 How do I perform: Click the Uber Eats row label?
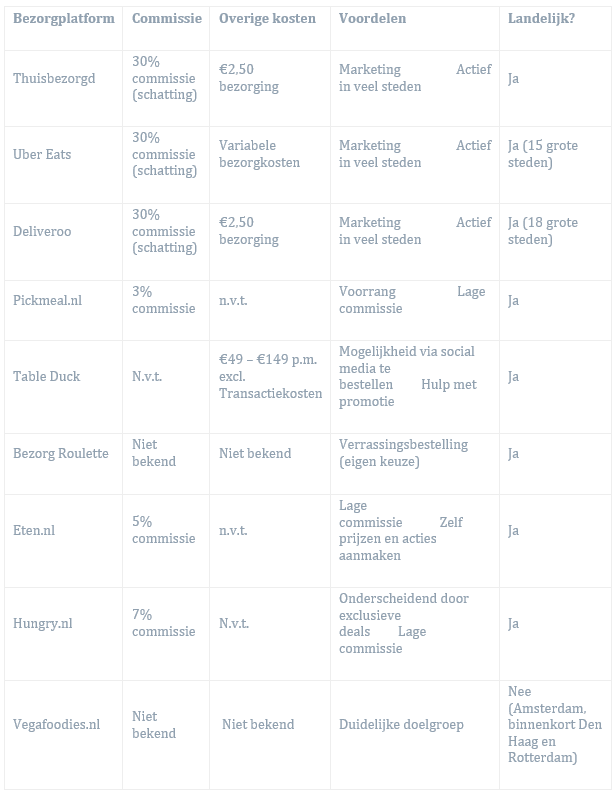tap(42, 155)
